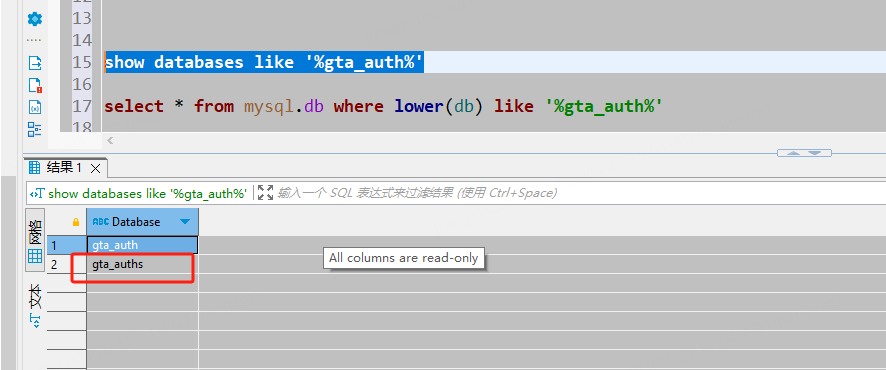Screen dimensions: 886x370
Task: Click the SQL filter expression input field
Action: (580, 193)
